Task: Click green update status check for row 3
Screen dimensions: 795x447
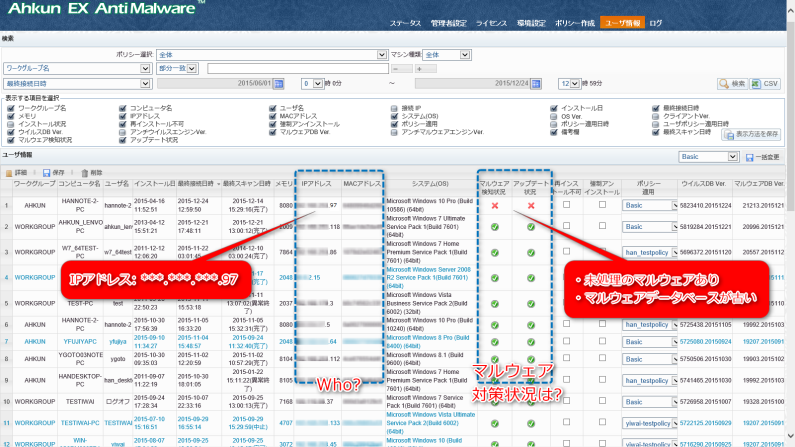Action: pyautogui.click(x=531, y=252)
